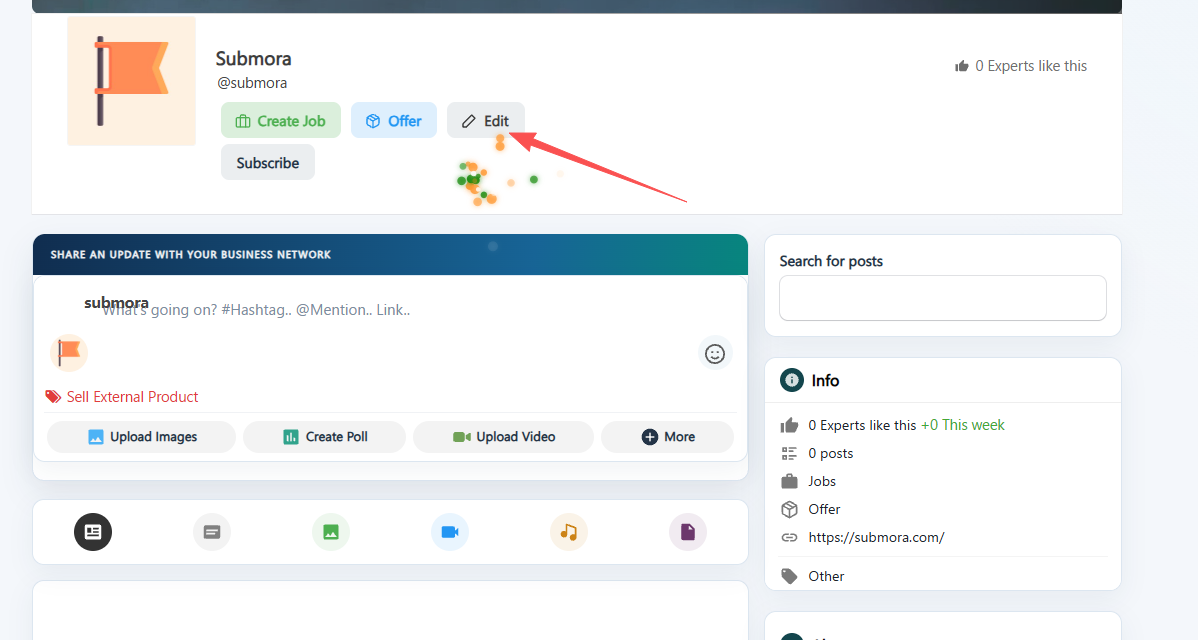
Task: Subscribe to the Submora page
Action: [x=267, y=163]
